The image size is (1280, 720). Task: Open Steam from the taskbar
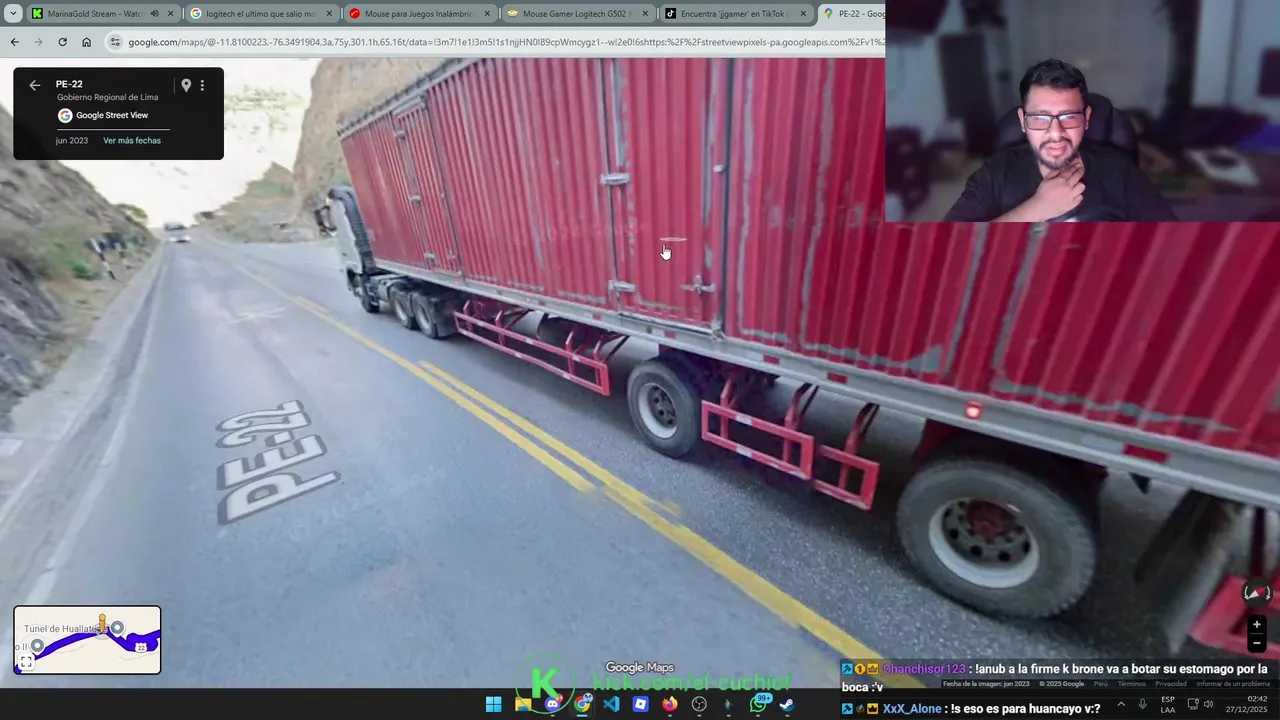click(x=787, y=704)
